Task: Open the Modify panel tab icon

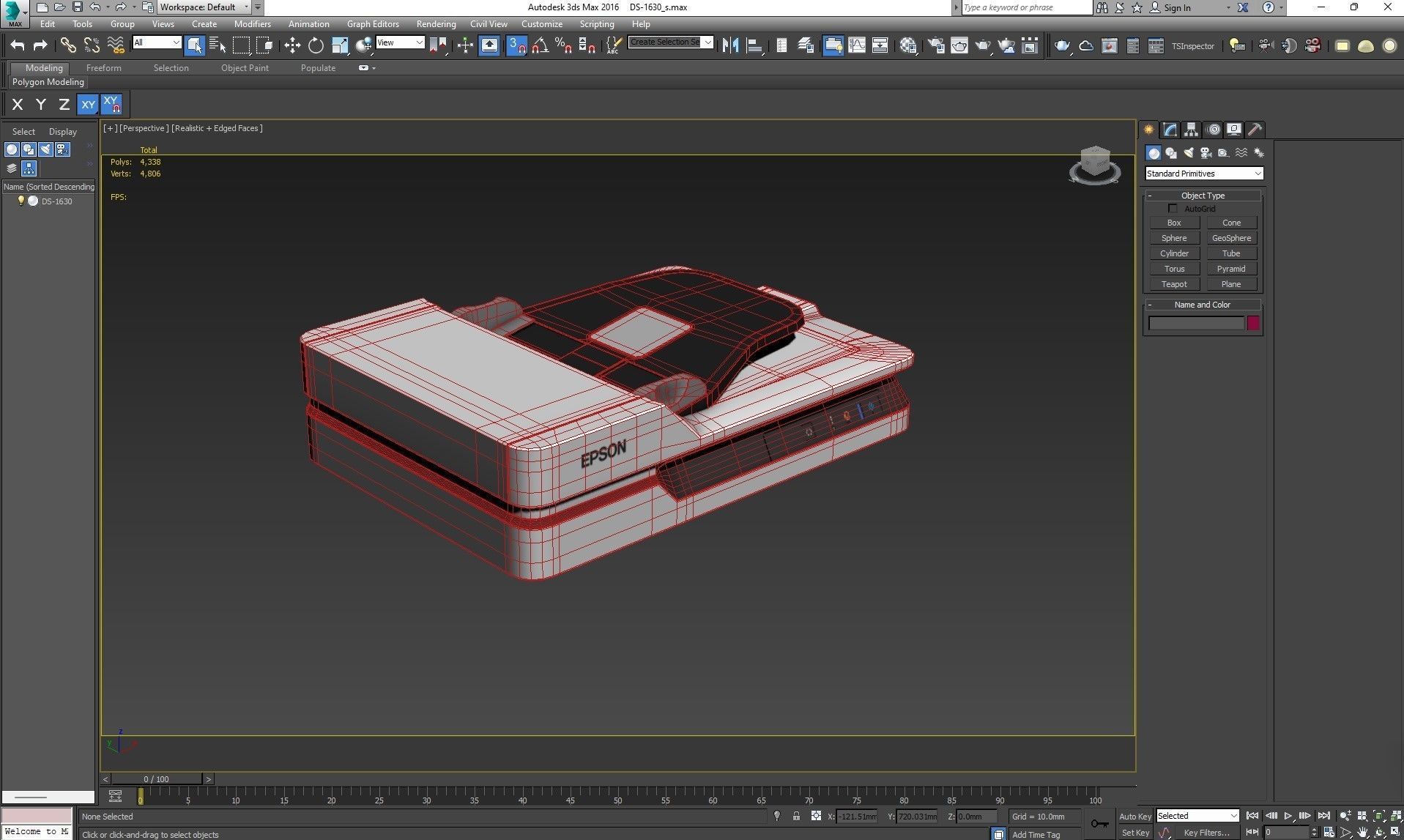Action: [x=1170, y=130]
